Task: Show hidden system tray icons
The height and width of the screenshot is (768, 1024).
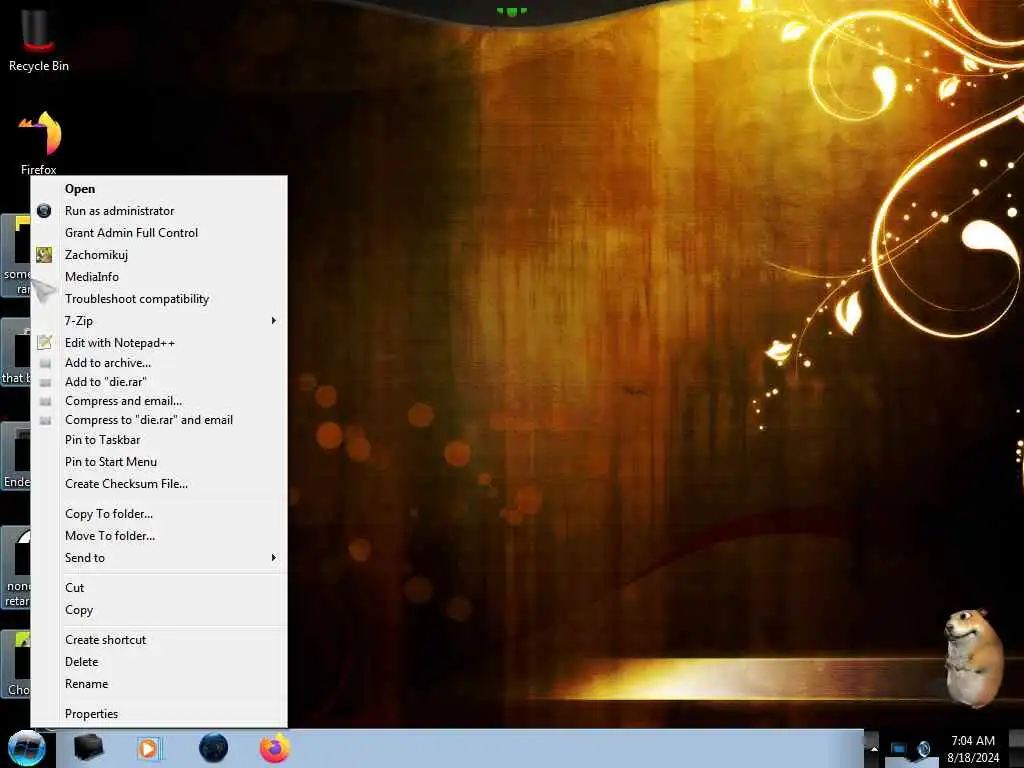Action: 873,748
